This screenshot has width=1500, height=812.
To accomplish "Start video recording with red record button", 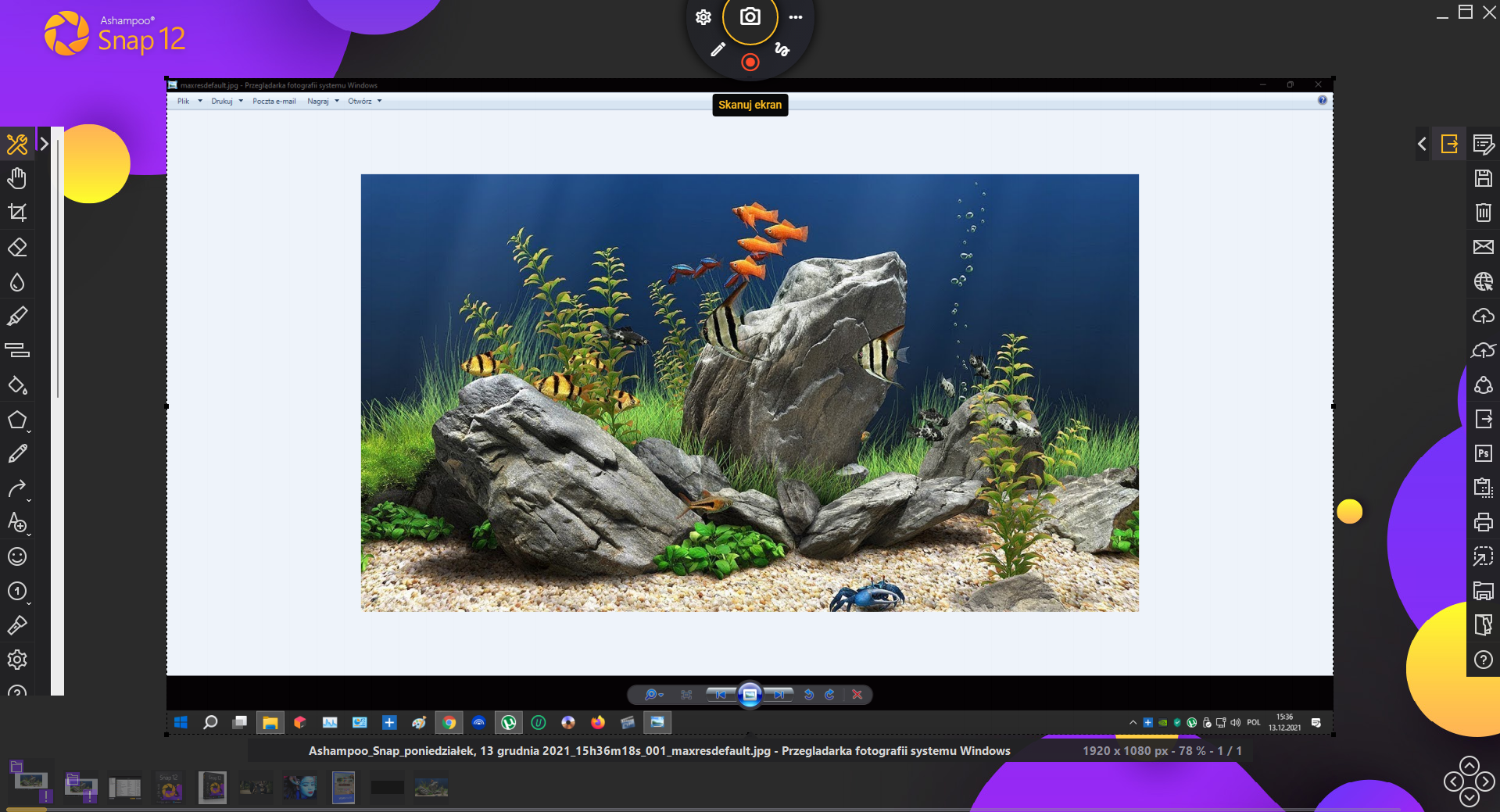I will (x=750, y=62).
